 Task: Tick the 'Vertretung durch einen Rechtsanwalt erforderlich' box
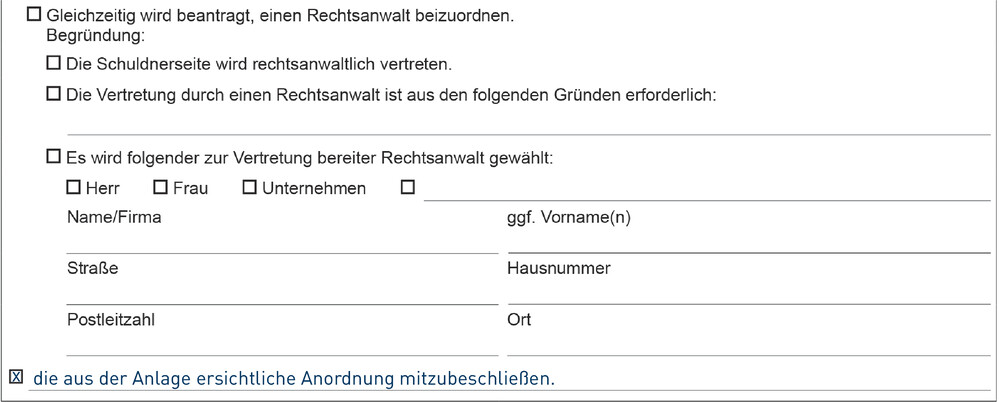click(x=54, y=95)
